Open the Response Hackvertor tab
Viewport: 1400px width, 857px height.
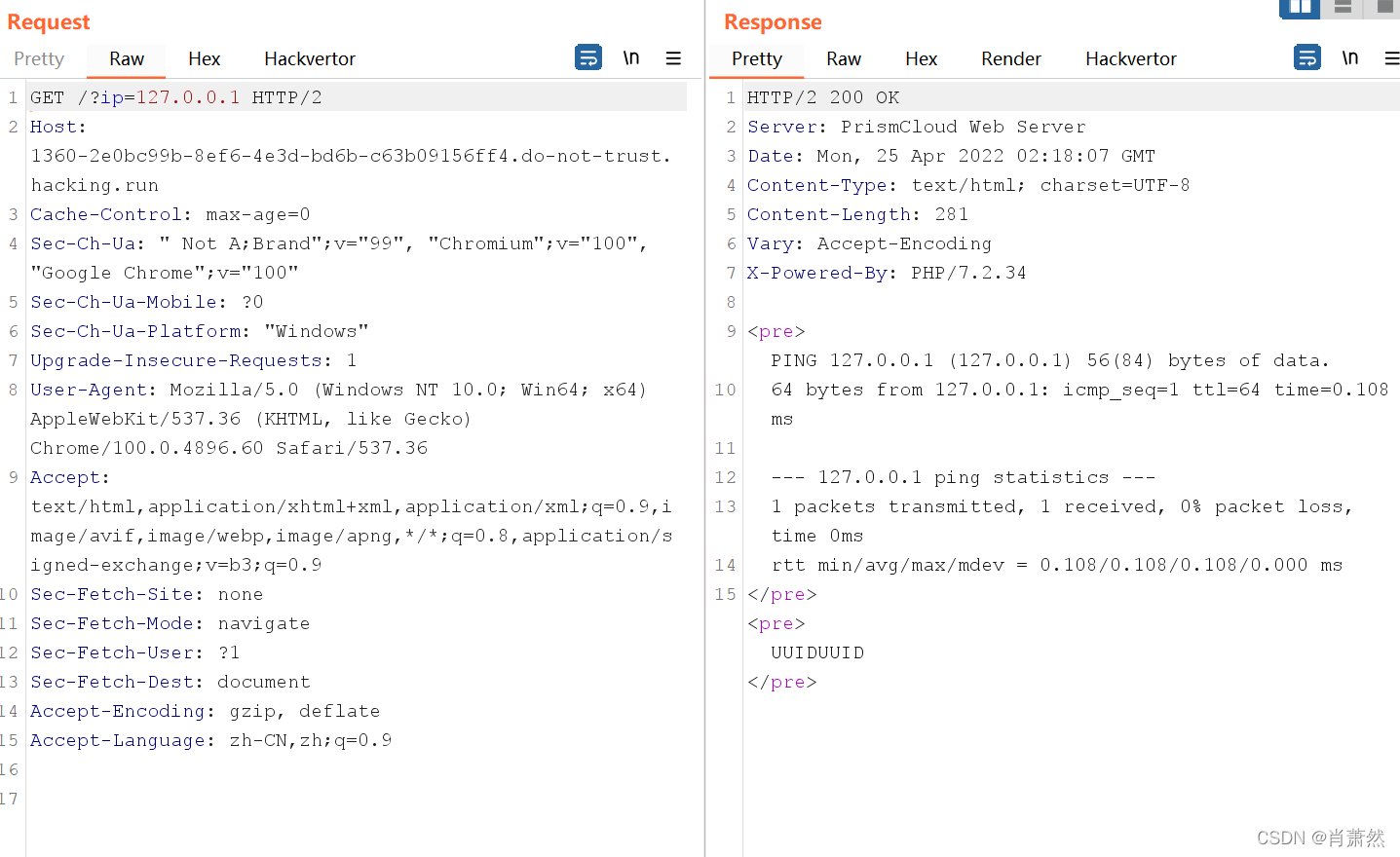click(1131, 59)
